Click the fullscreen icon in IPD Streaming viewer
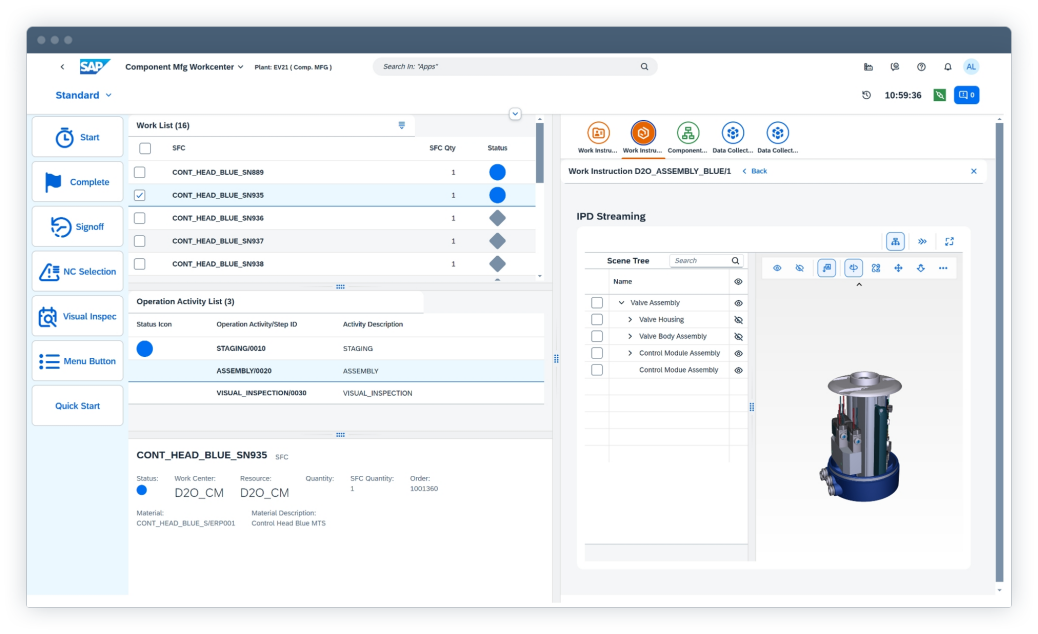 948,241
